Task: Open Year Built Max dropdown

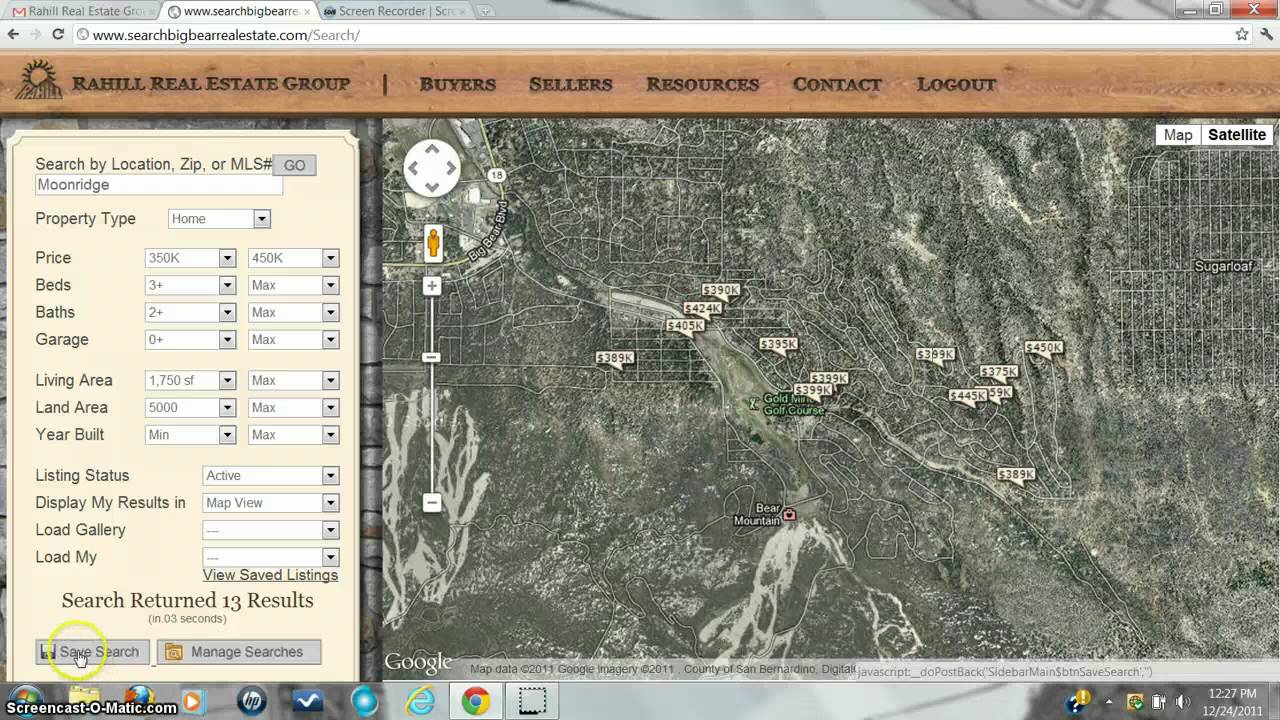Action: 294,435
